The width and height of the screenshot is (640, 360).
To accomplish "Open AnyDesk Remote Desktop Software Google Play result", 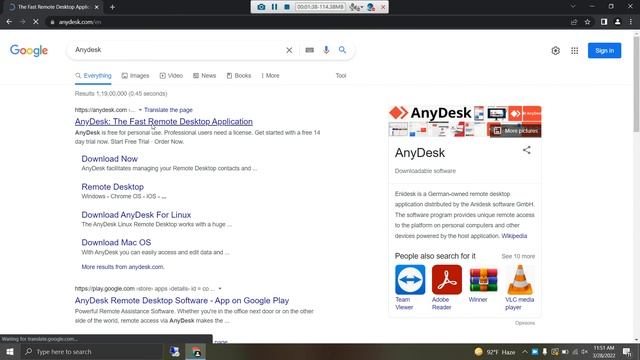I will pos(182,300).
